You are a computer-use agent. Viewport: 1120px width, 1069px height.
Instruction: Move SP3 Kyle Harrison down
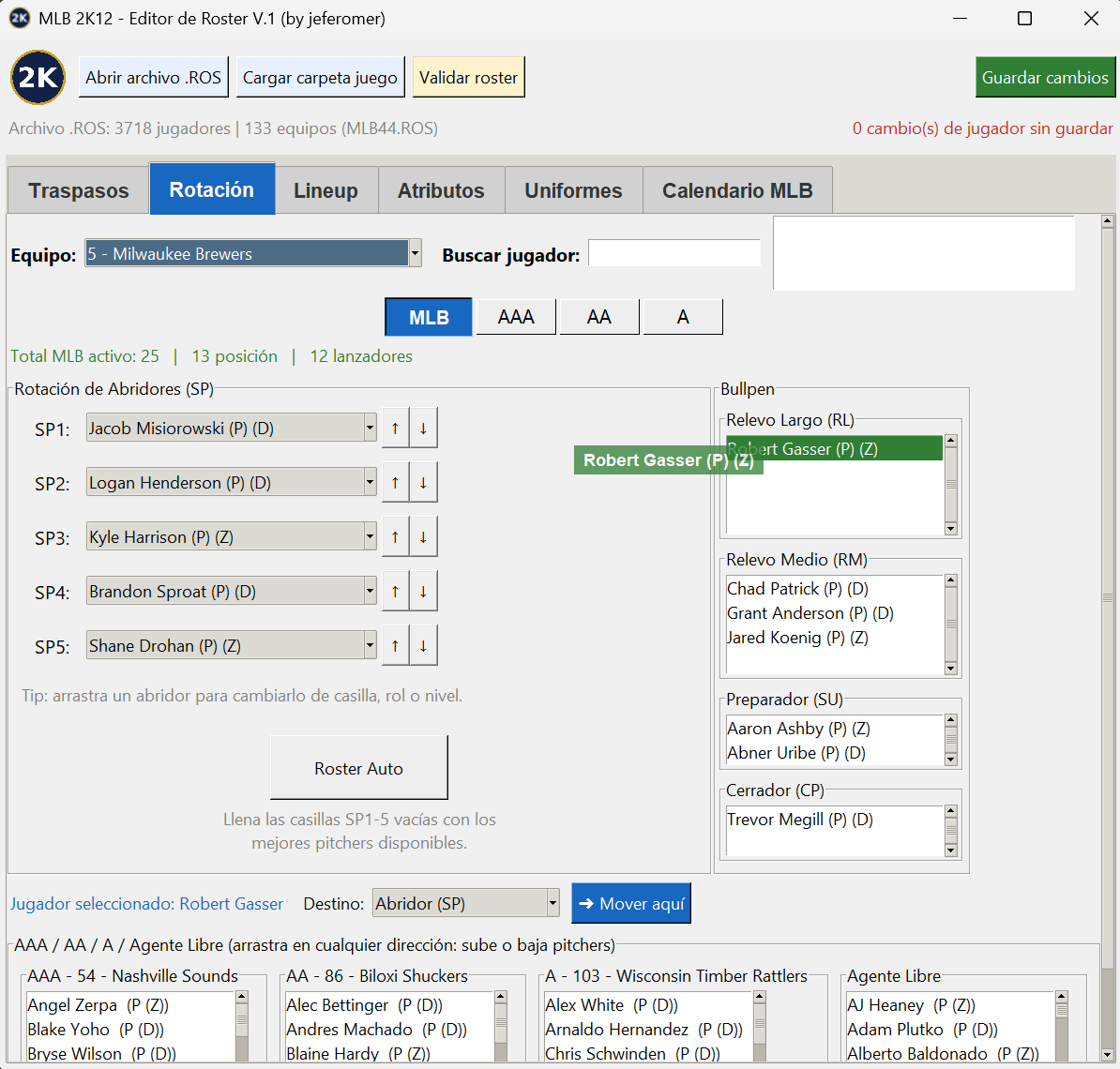424,536
